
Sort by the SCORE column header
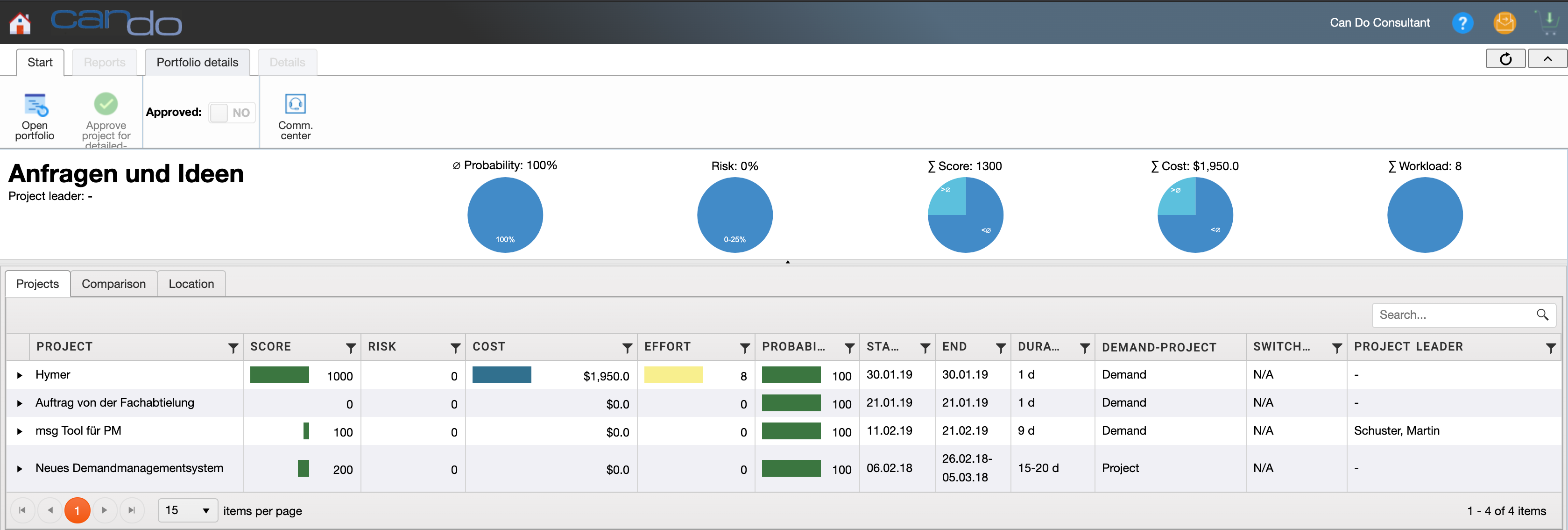pos(270,347)
